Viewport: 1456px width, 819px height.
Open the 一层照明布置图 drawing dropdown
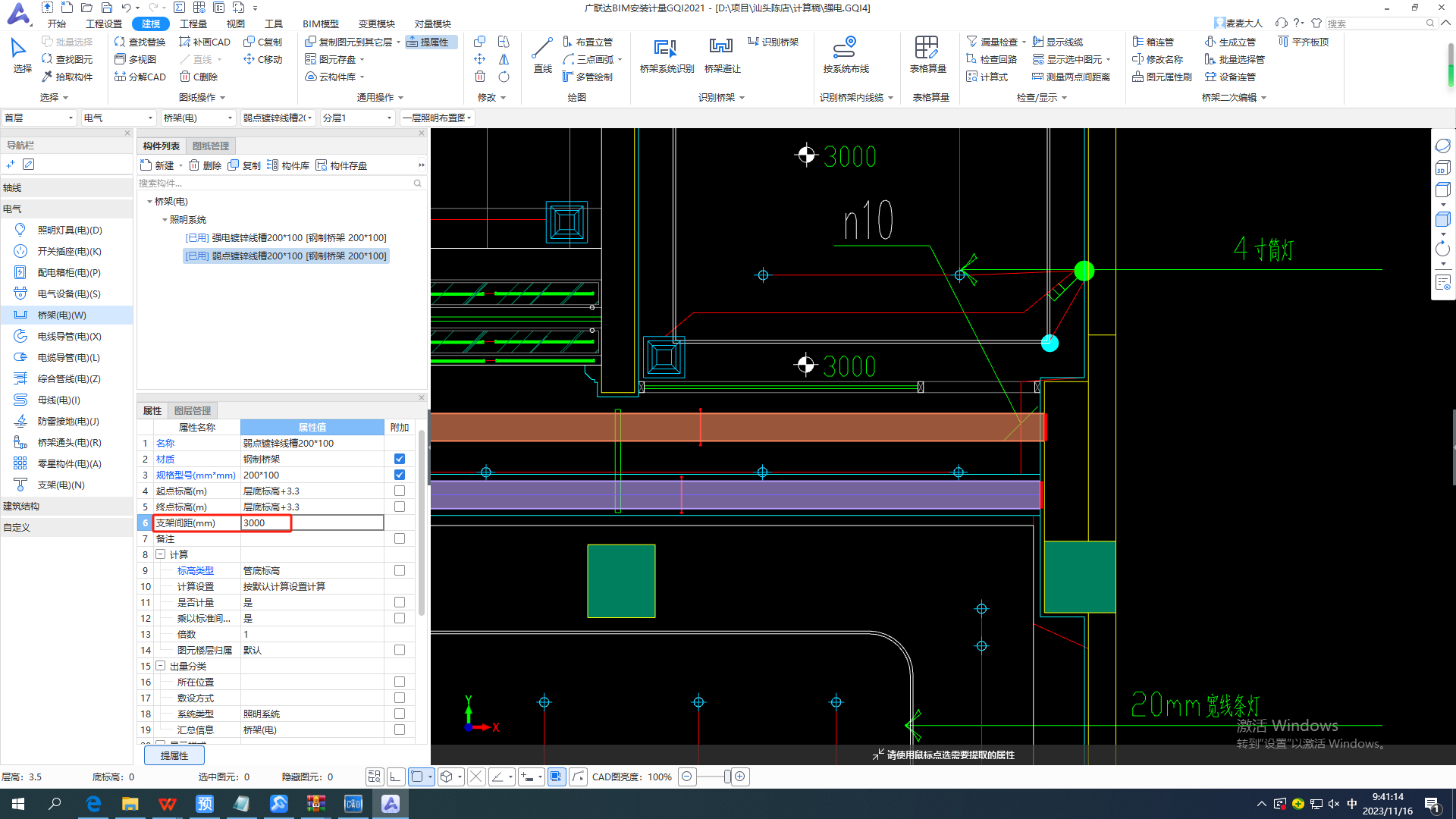point(437,118)
